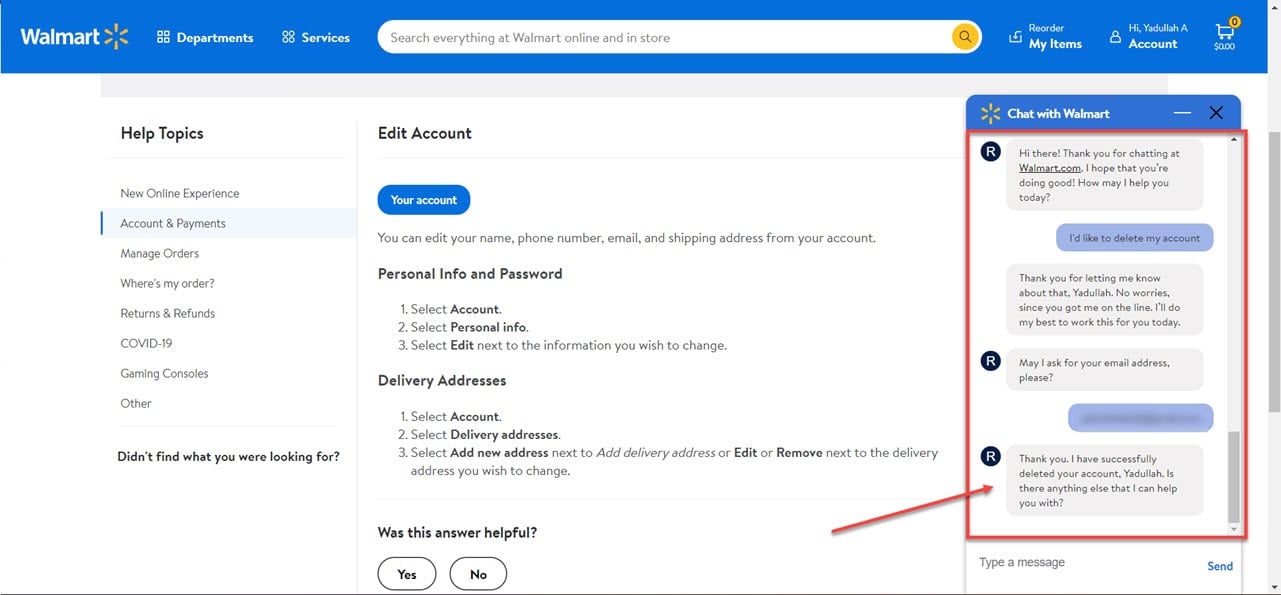This screenshot has height=595, width=1281.
Task: Open the shopping cart icon
Action: tap(1224, 30)
